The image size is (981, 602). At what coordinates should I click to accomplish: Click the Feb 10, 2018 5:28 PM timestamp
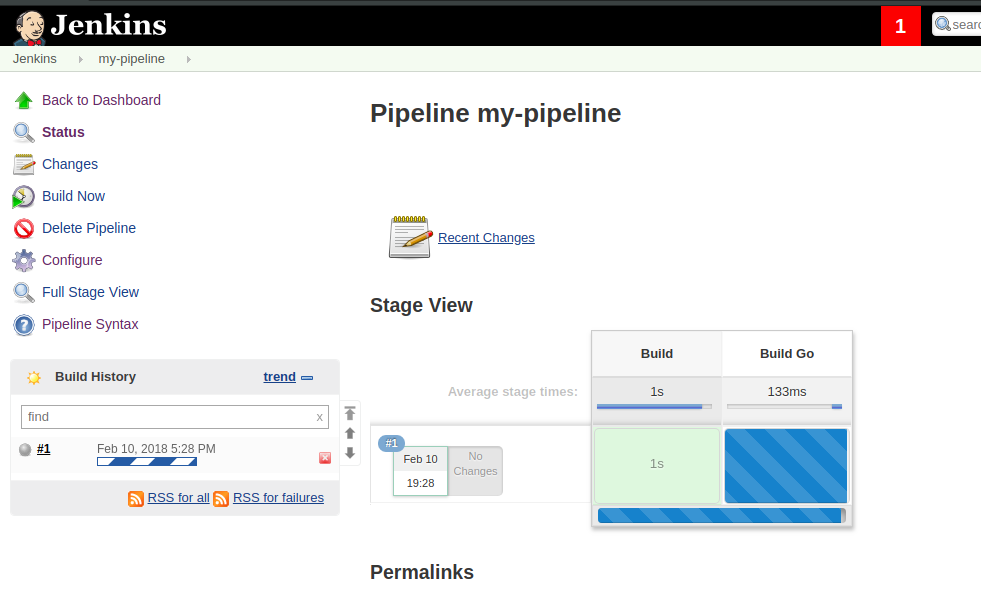click(156, 449)
